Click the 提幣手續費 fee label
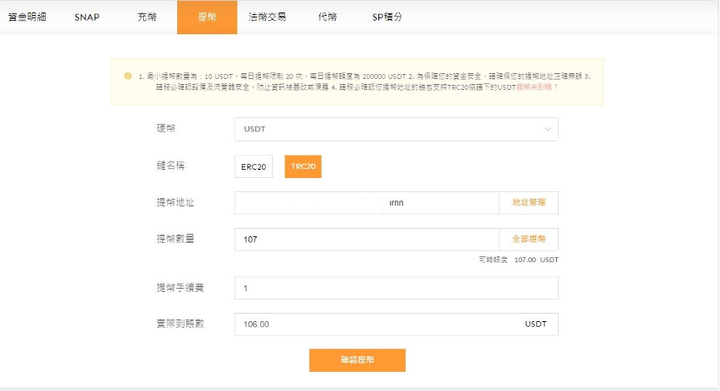Screen dimensions: 720x391 pos(180,288)
